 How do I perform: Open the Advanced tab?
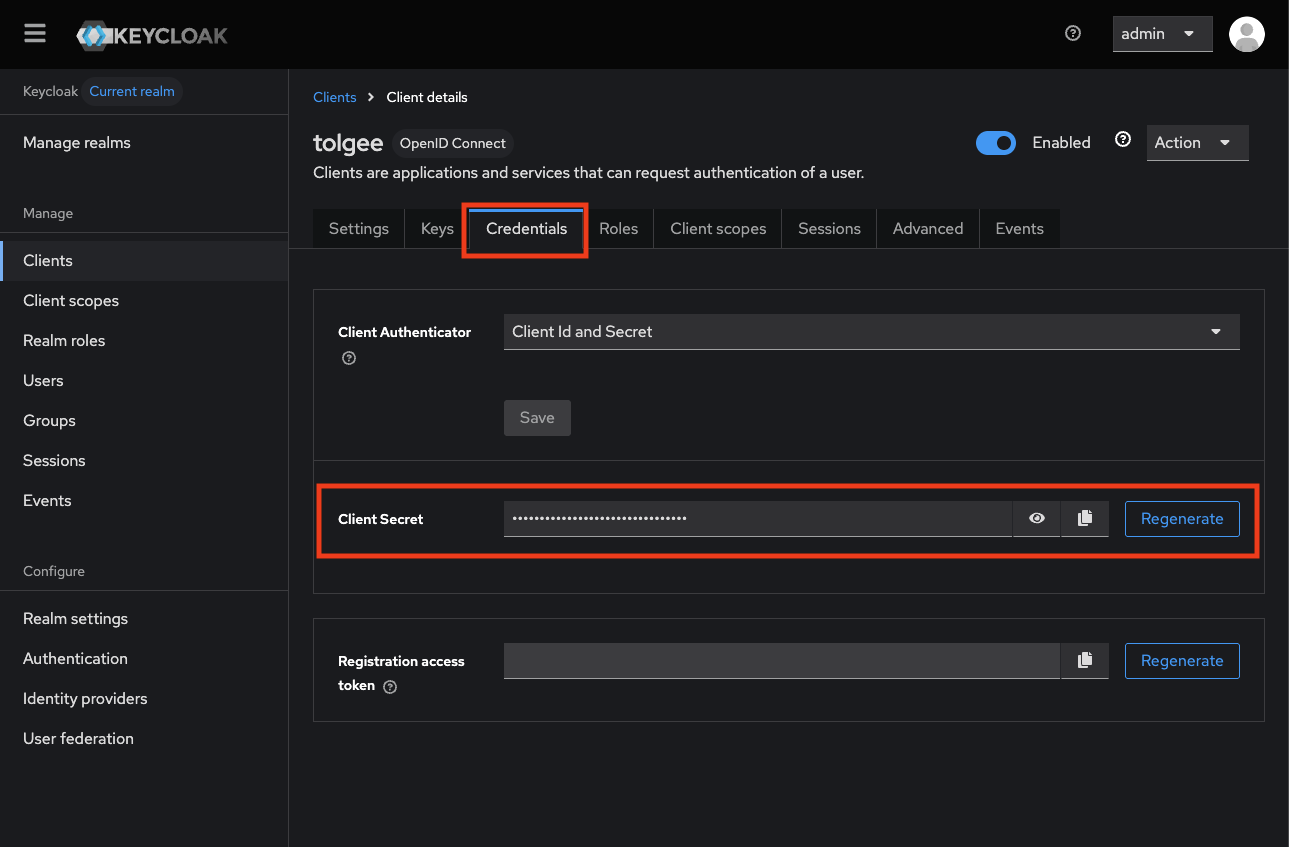(x=927, y=229)
